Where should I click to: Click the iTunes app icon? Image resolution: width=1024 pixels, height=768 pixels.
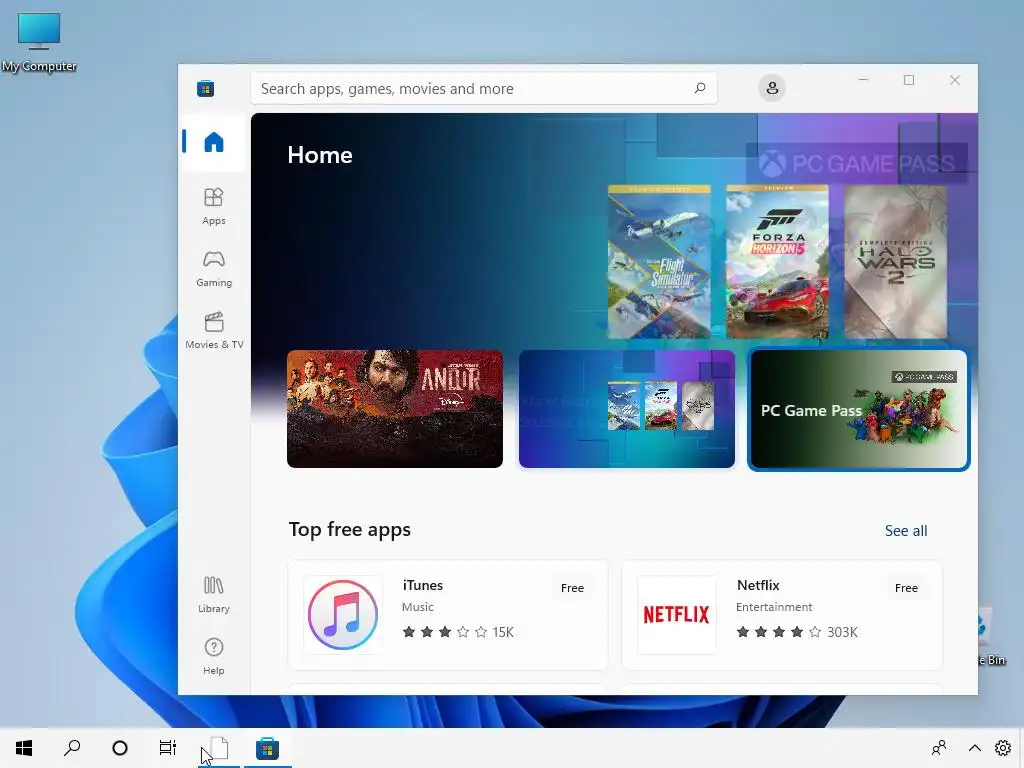pos(343,615)
